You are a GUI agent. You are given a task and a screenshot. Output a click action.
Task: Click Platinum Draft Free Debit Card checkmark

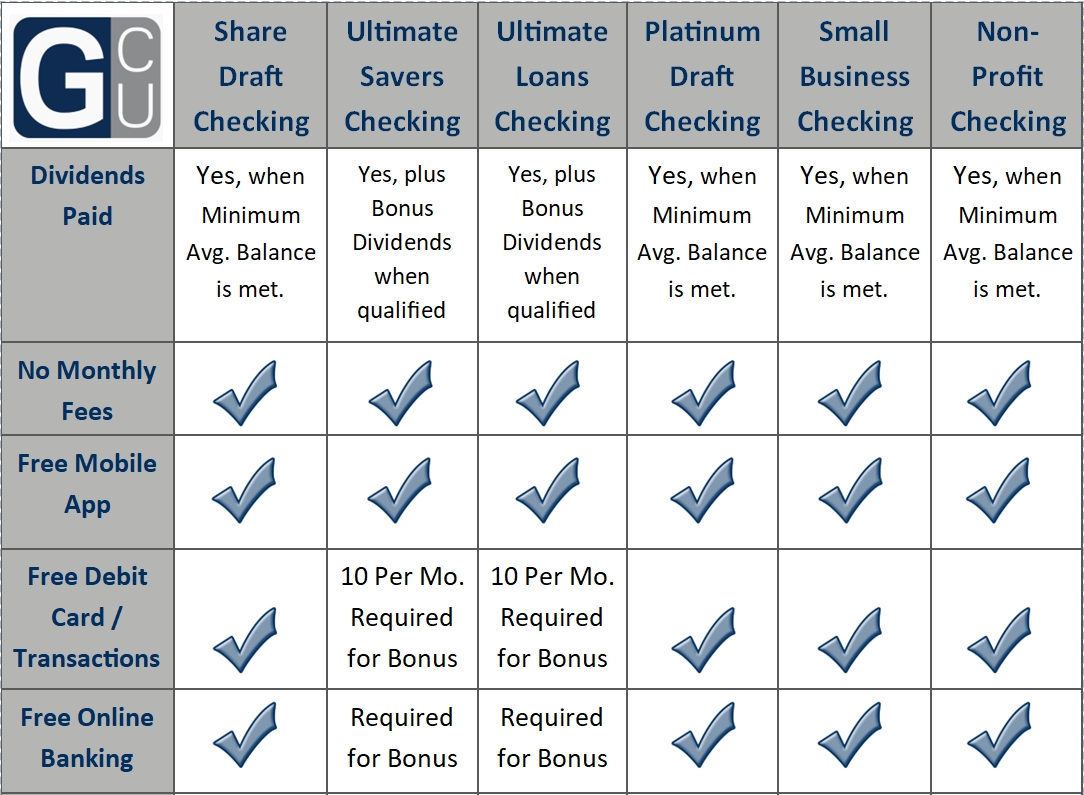coord(703,640)
